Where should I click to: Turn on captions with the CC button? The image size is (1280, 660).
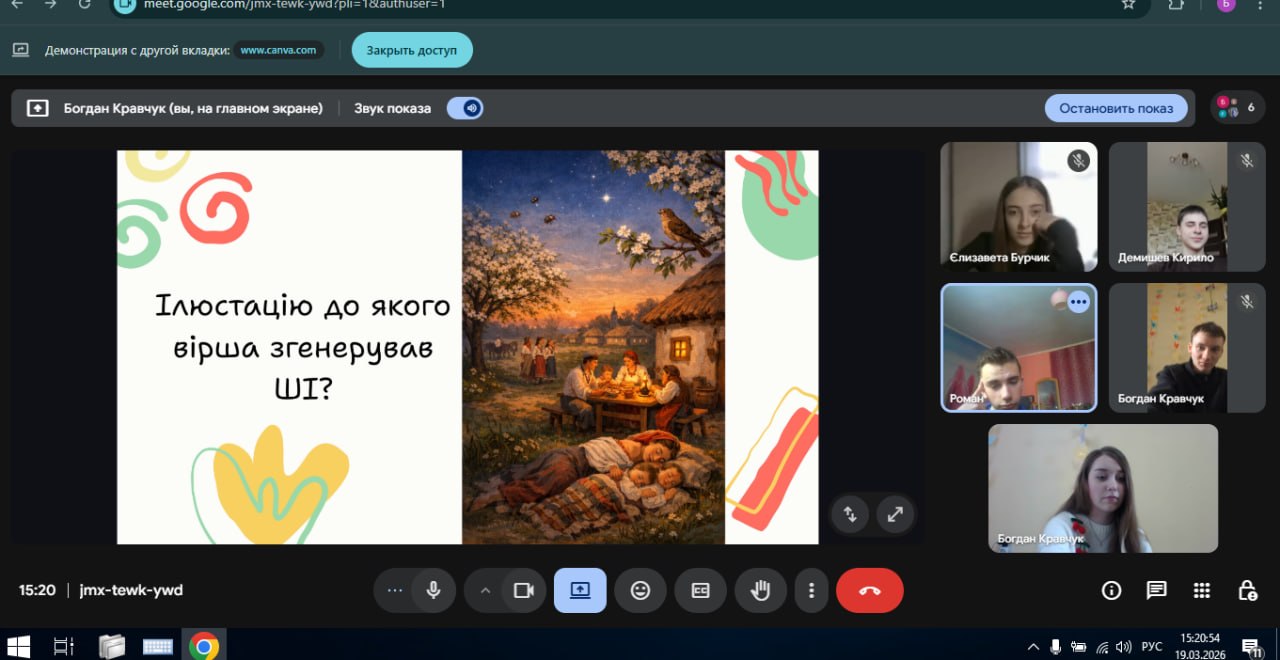(x=700, y=590)
